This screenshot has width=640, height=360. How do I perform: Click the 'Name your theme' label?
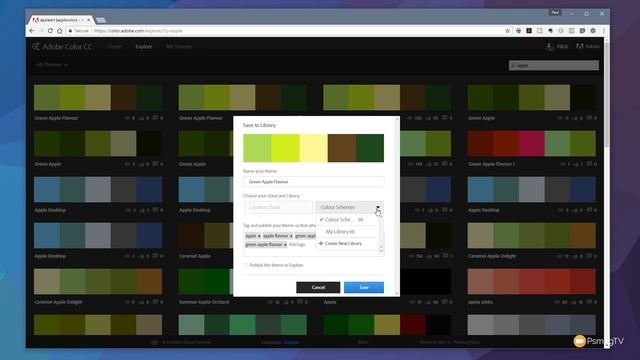[260, 171]
